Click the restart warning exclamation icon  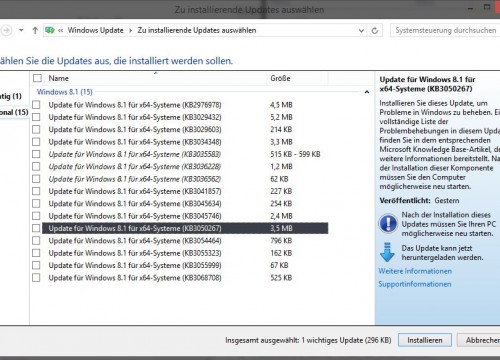coord(388,223)
